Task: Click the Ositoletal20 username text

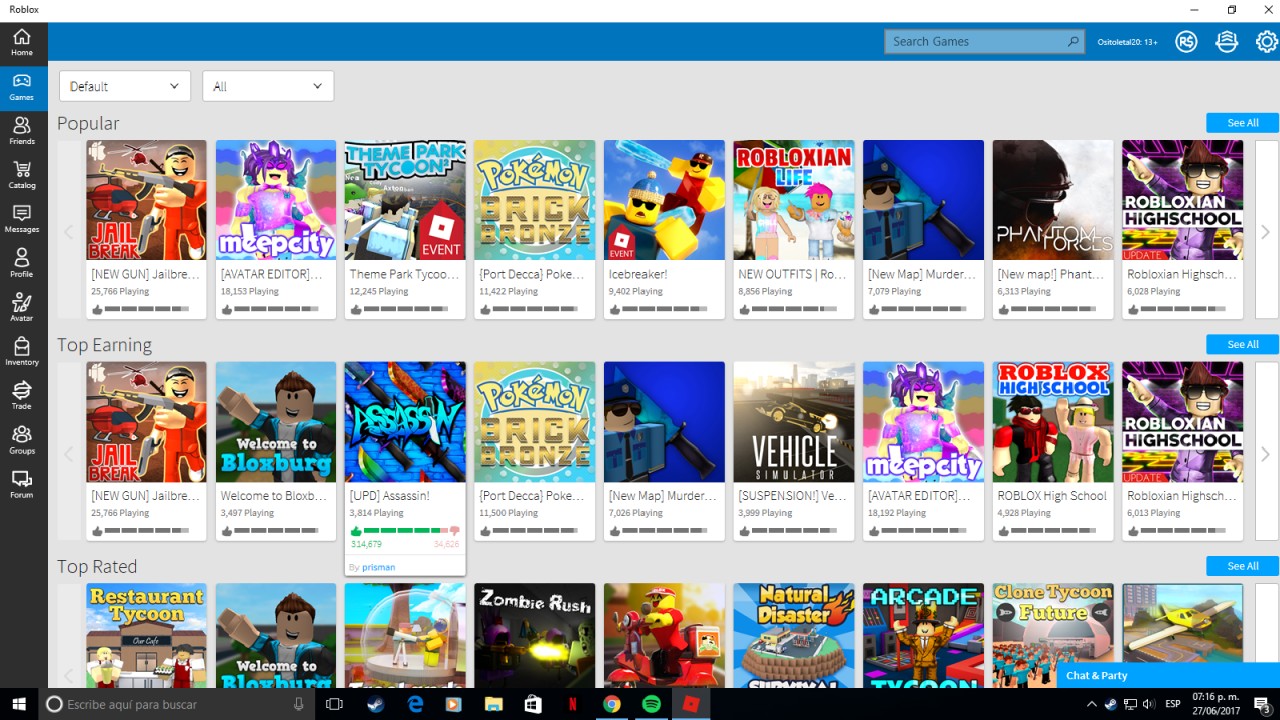Action: click(1126, 42)
